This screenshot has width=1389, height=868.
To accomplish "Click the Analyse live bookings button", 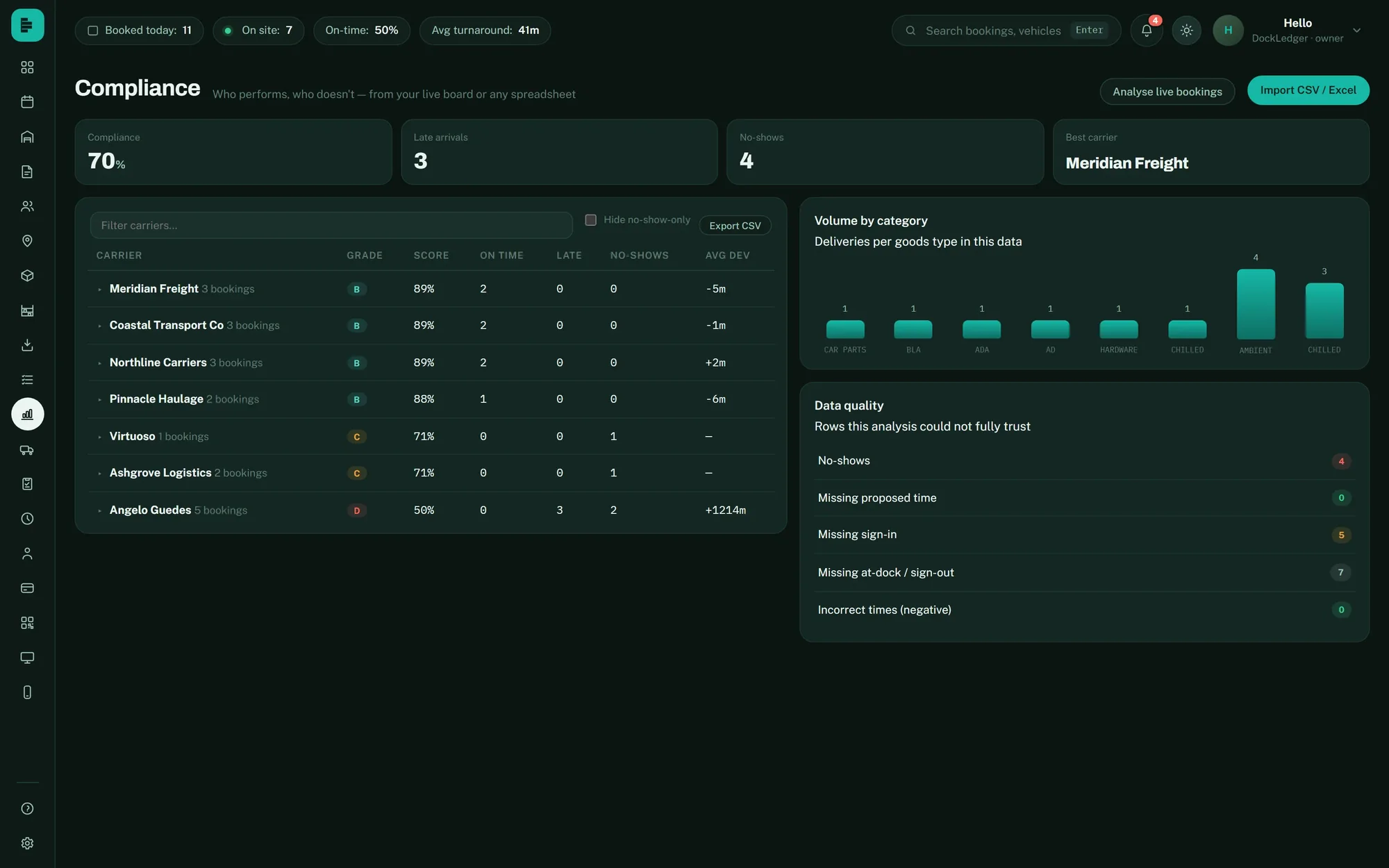I will point(1167,92).
